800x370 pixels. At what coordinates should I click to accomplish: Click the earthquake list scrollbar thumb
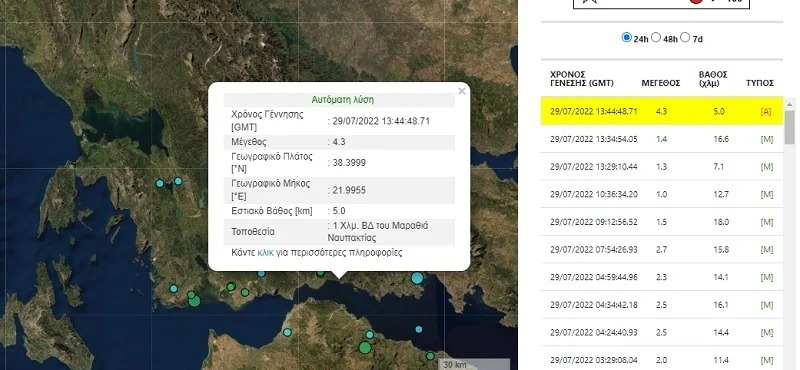coord(790,127)
